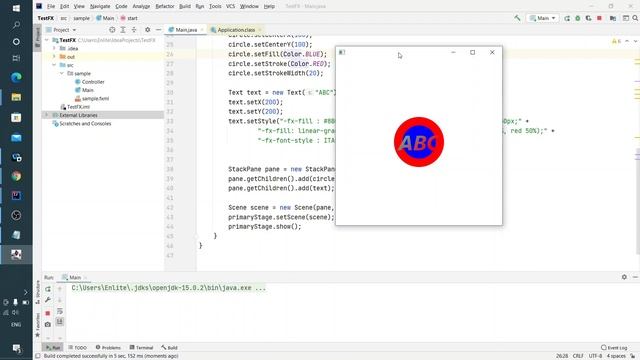Switch to the Main.java editor tab
640x360 pixels.
186,30
